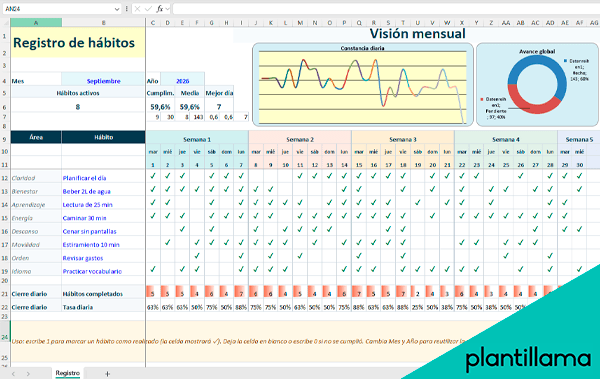The image size is (600, 379).
Task: Confirm entry with the formula bar checkmark
Action: click(x=148, y=8)
